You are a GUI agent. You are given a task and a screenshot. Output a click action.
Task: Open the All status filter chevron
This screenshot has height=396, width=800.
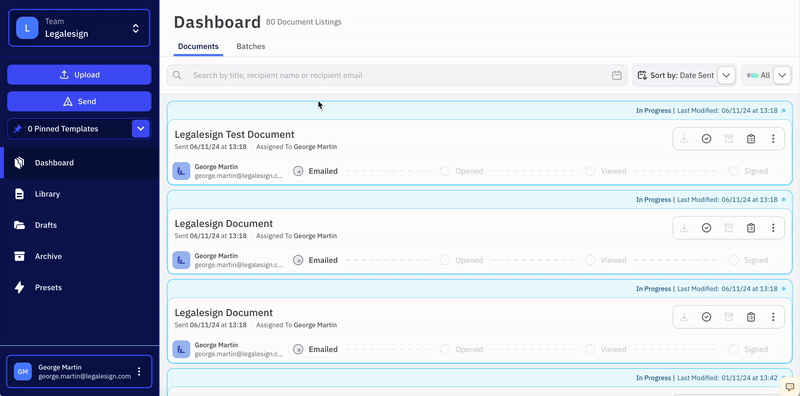click(x=782, y=76)
